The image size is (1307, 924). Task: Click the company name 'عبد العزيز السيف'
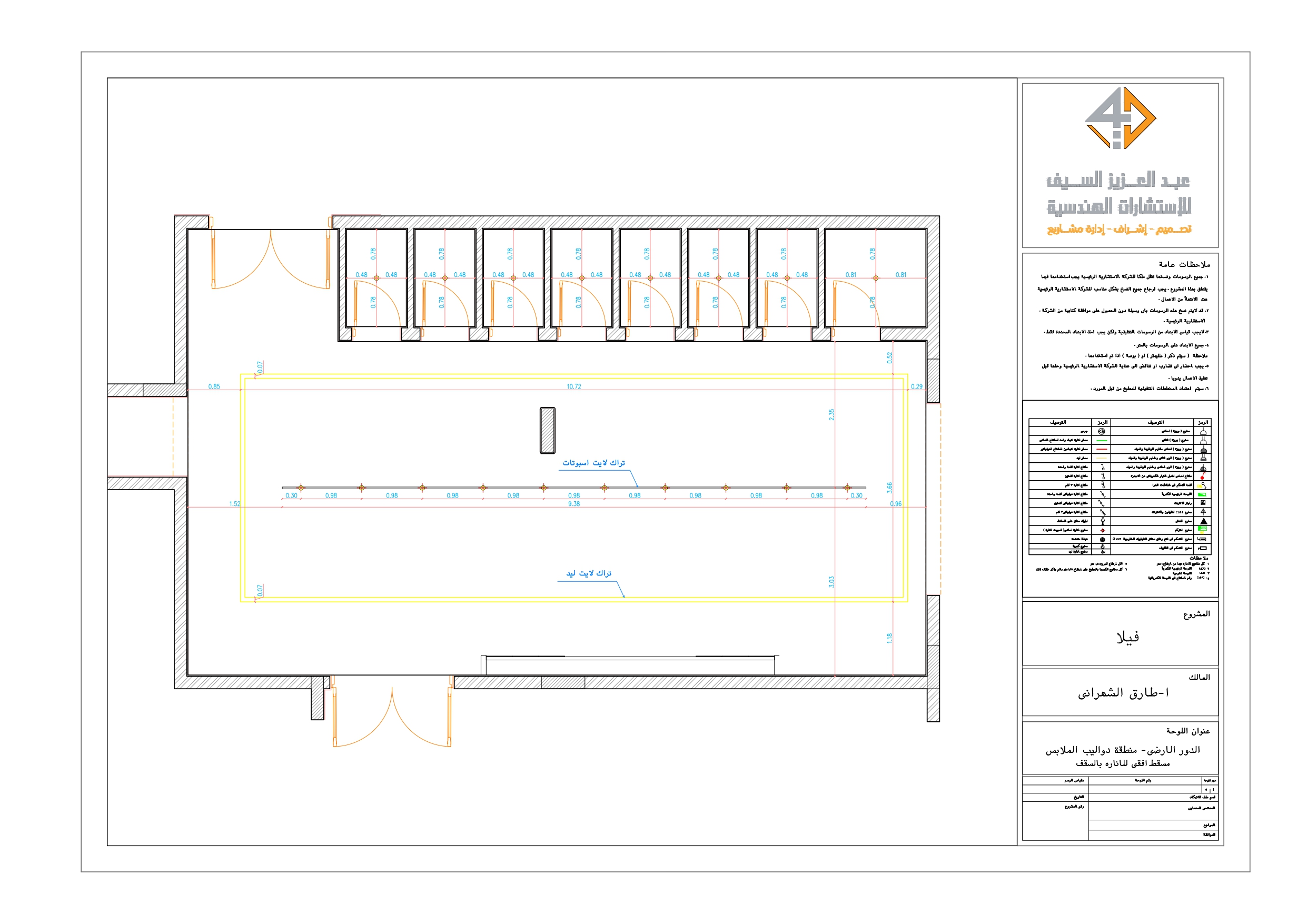pos(1118,181)
